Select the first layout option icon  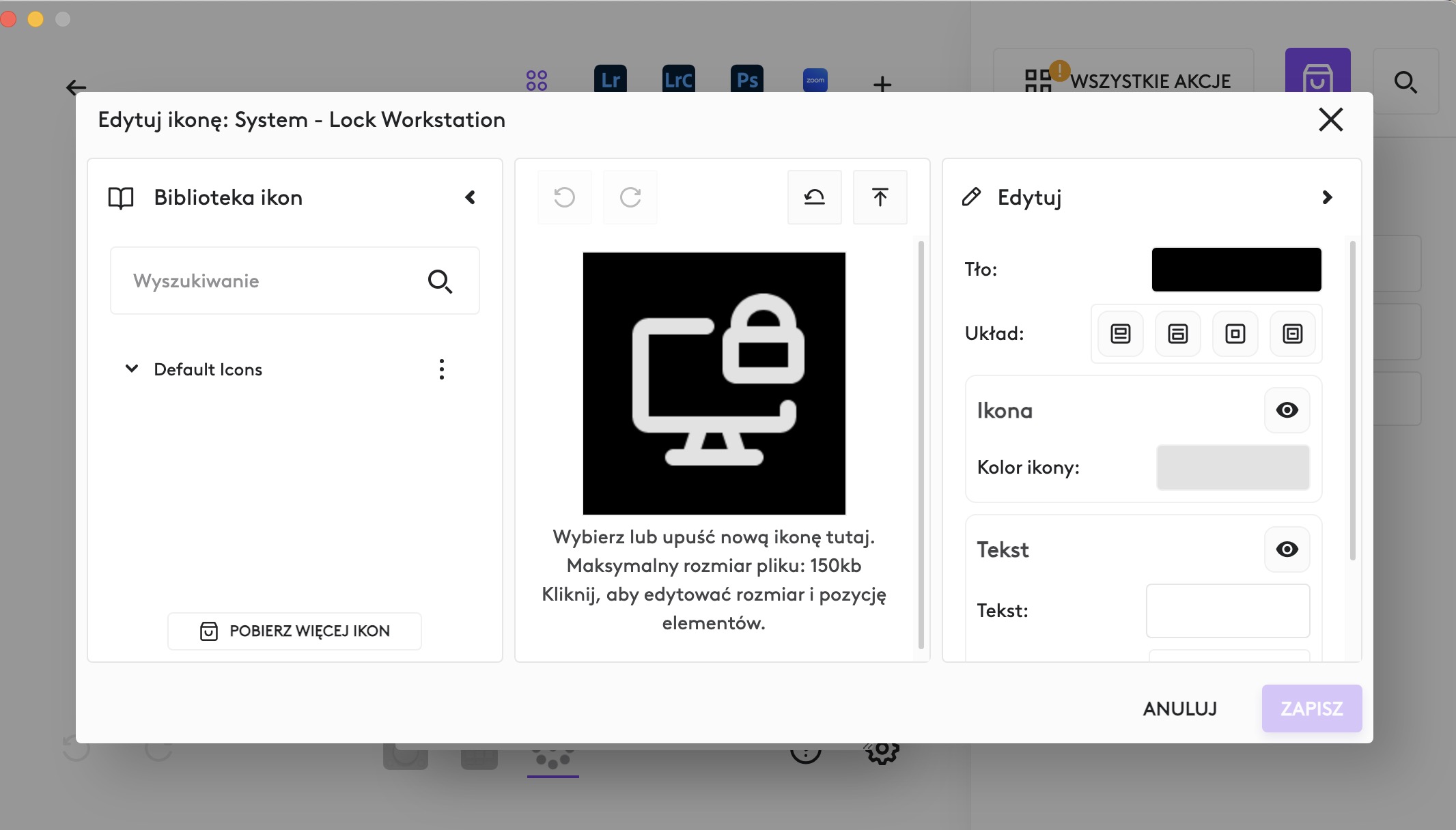pos(1120,334)
